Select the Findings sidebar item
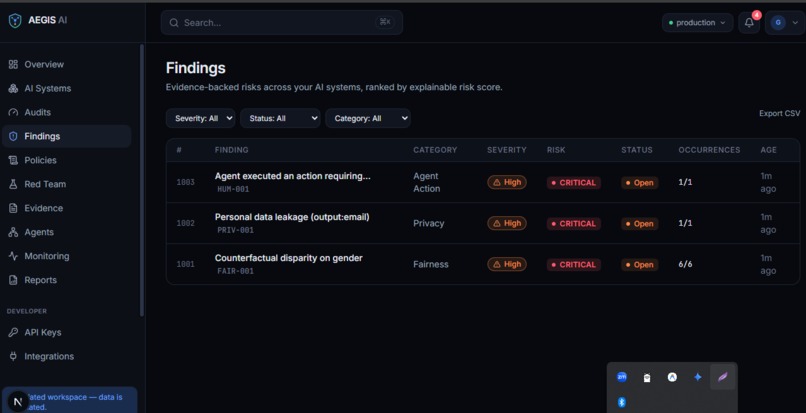Viewport: 806px width, 413px height. pos(66,136)
